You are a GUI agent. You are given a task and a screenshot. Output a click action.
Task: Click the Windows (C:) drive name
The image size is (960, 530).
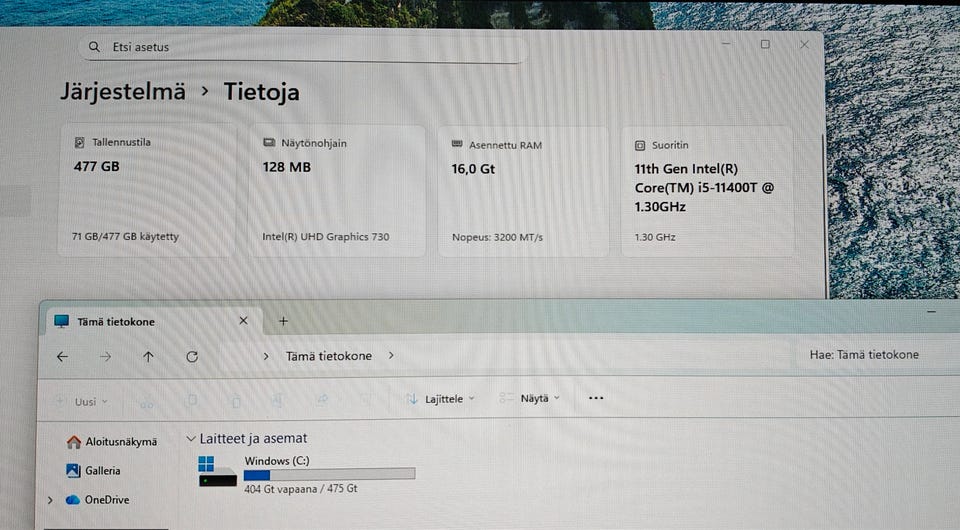point(277,461)
